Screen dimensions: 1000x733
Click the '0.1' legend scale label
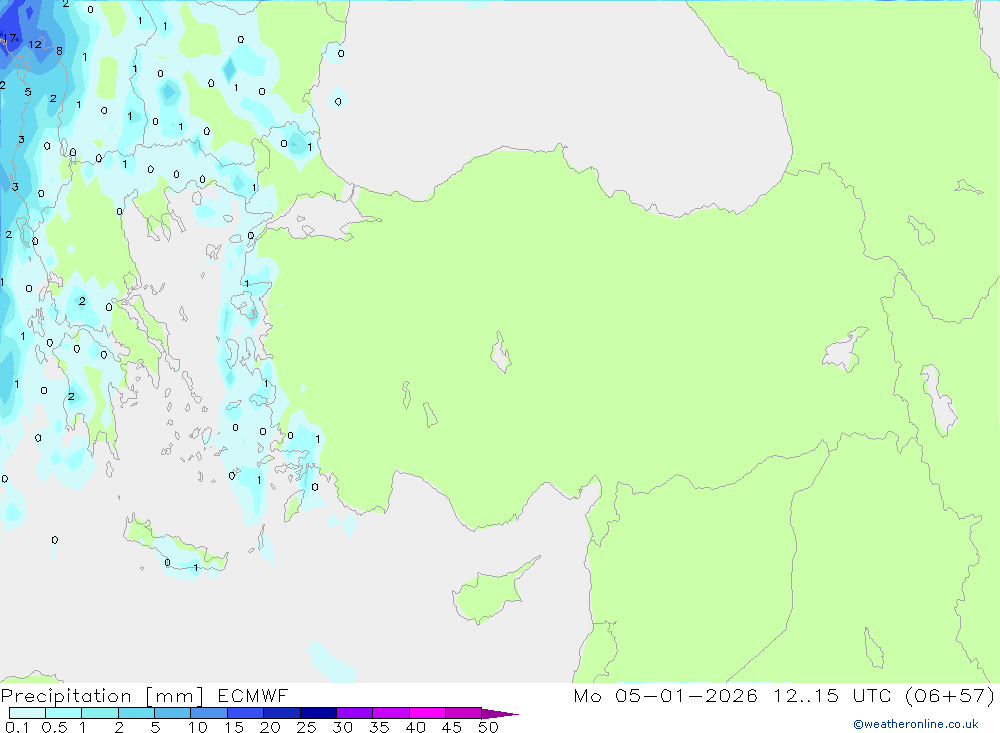point(17,727)
